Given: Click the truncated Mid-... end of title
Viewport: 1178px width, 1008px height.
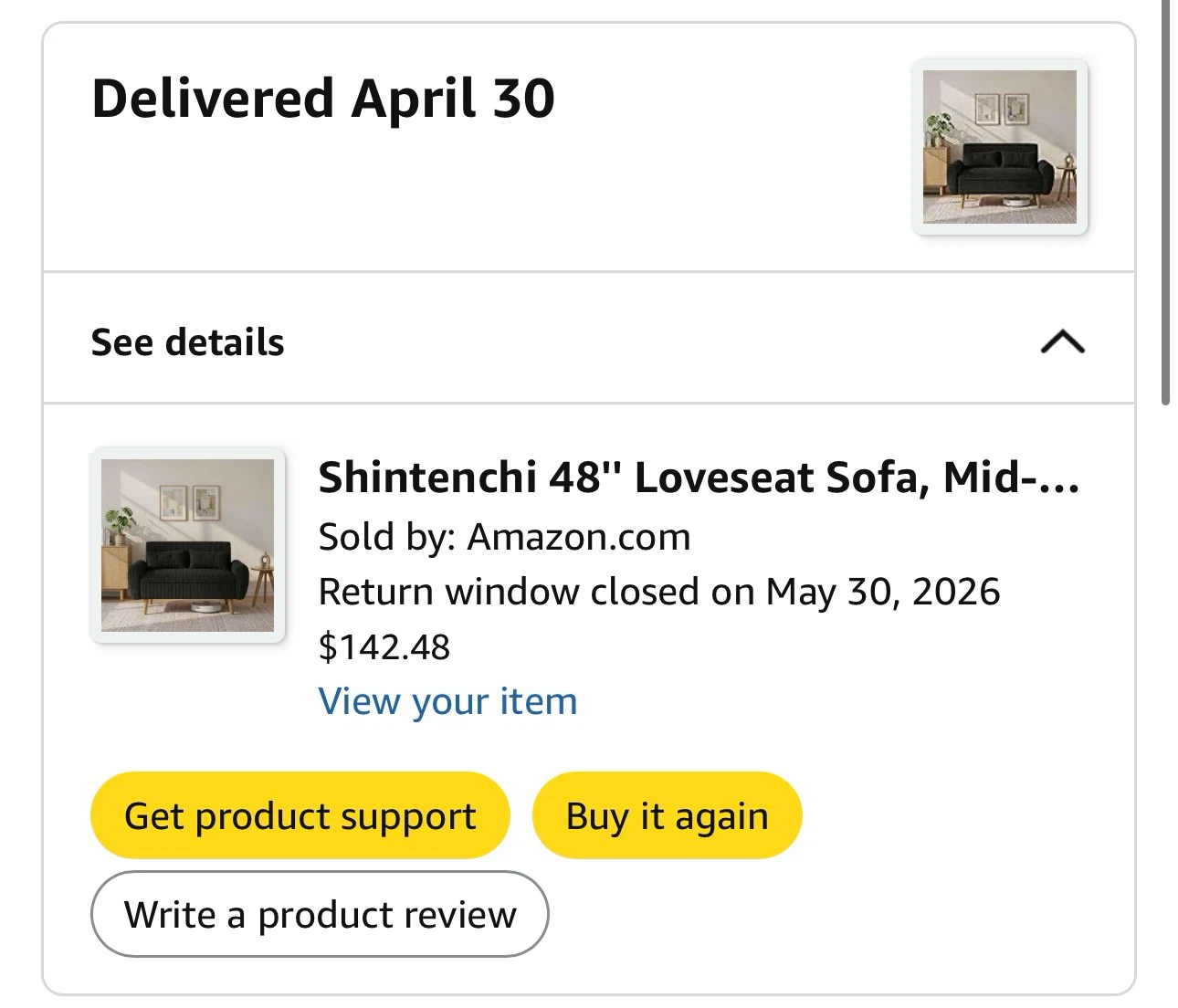Looking at the screenshot, I should (x=1012, y=477).
